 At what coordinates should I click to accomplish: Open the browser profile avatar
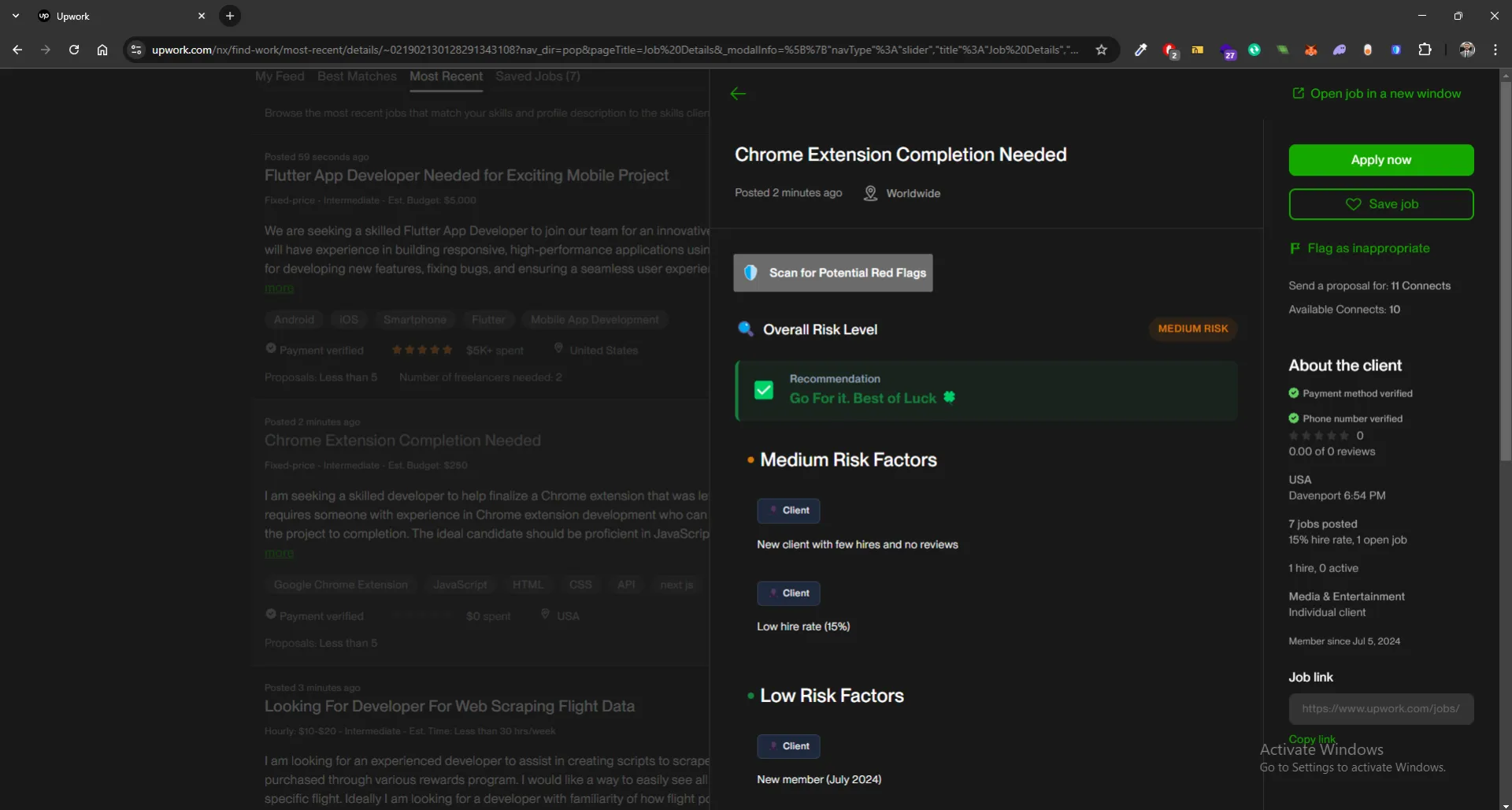pos(1466,50)
